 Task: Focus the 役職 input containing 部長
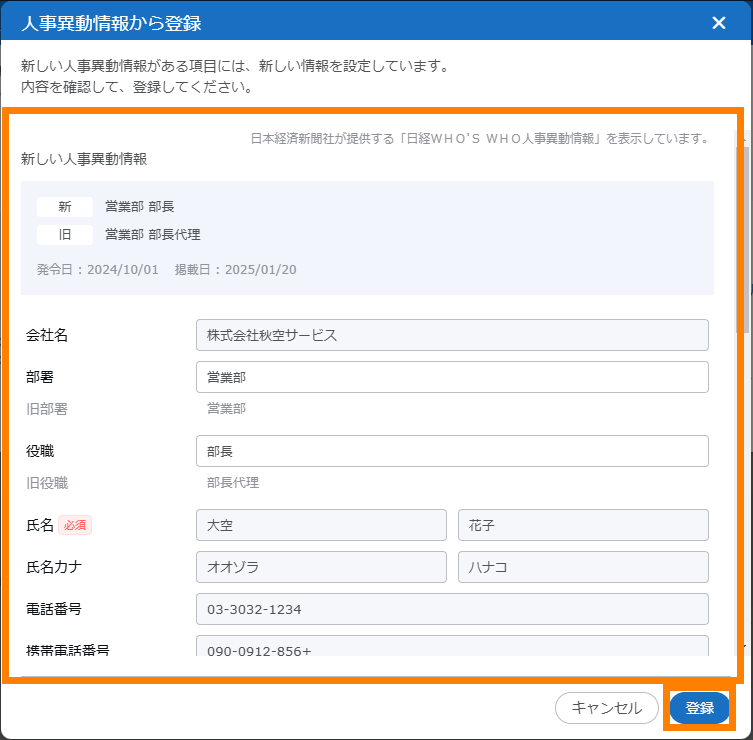[x=452, y=451]
